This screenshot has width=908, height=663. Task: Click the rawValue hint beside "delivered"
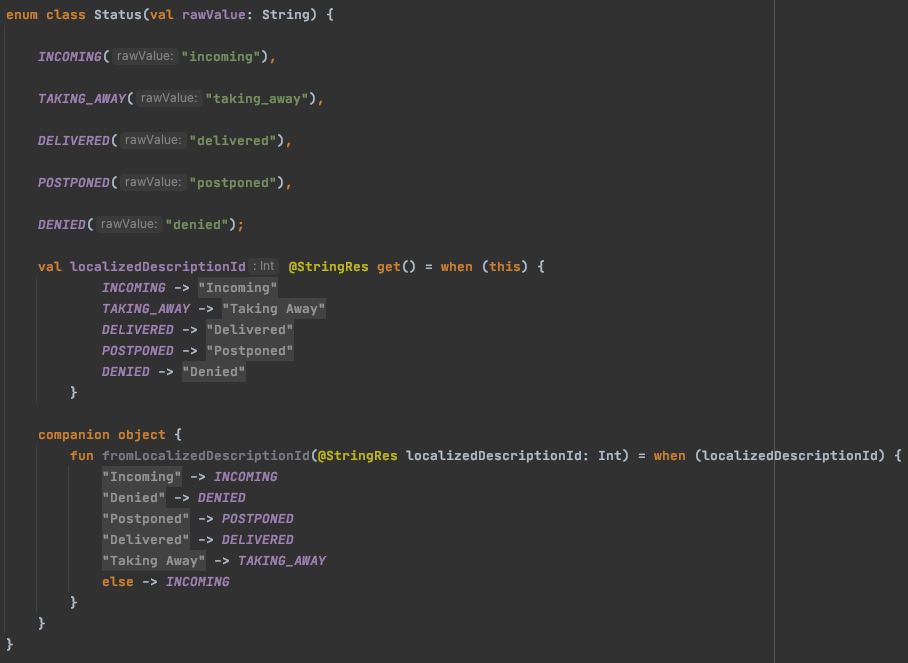pos(153,140)
